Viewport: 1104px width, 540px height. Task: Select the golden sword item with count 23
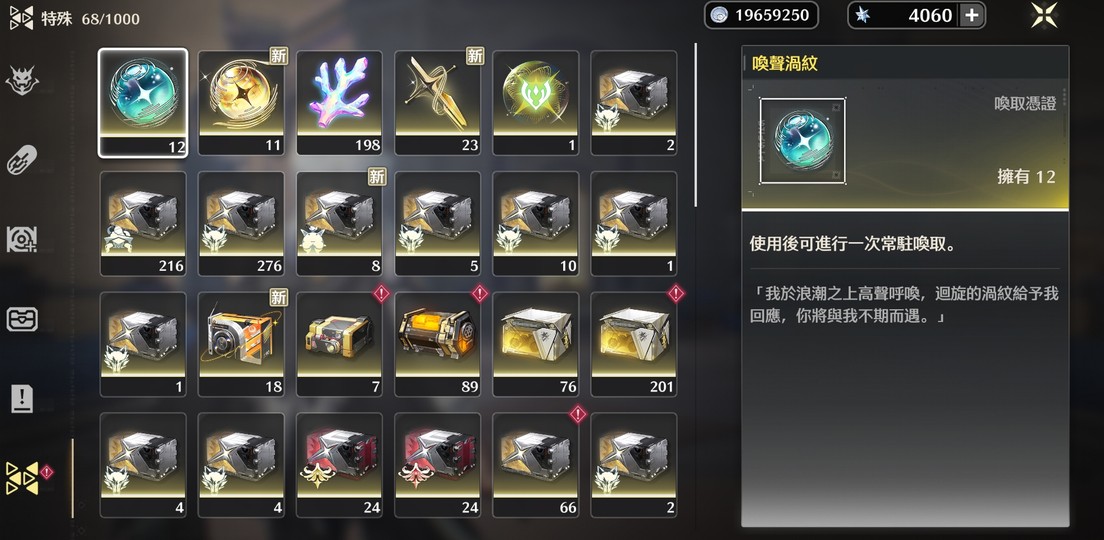[x=437, y=102]
